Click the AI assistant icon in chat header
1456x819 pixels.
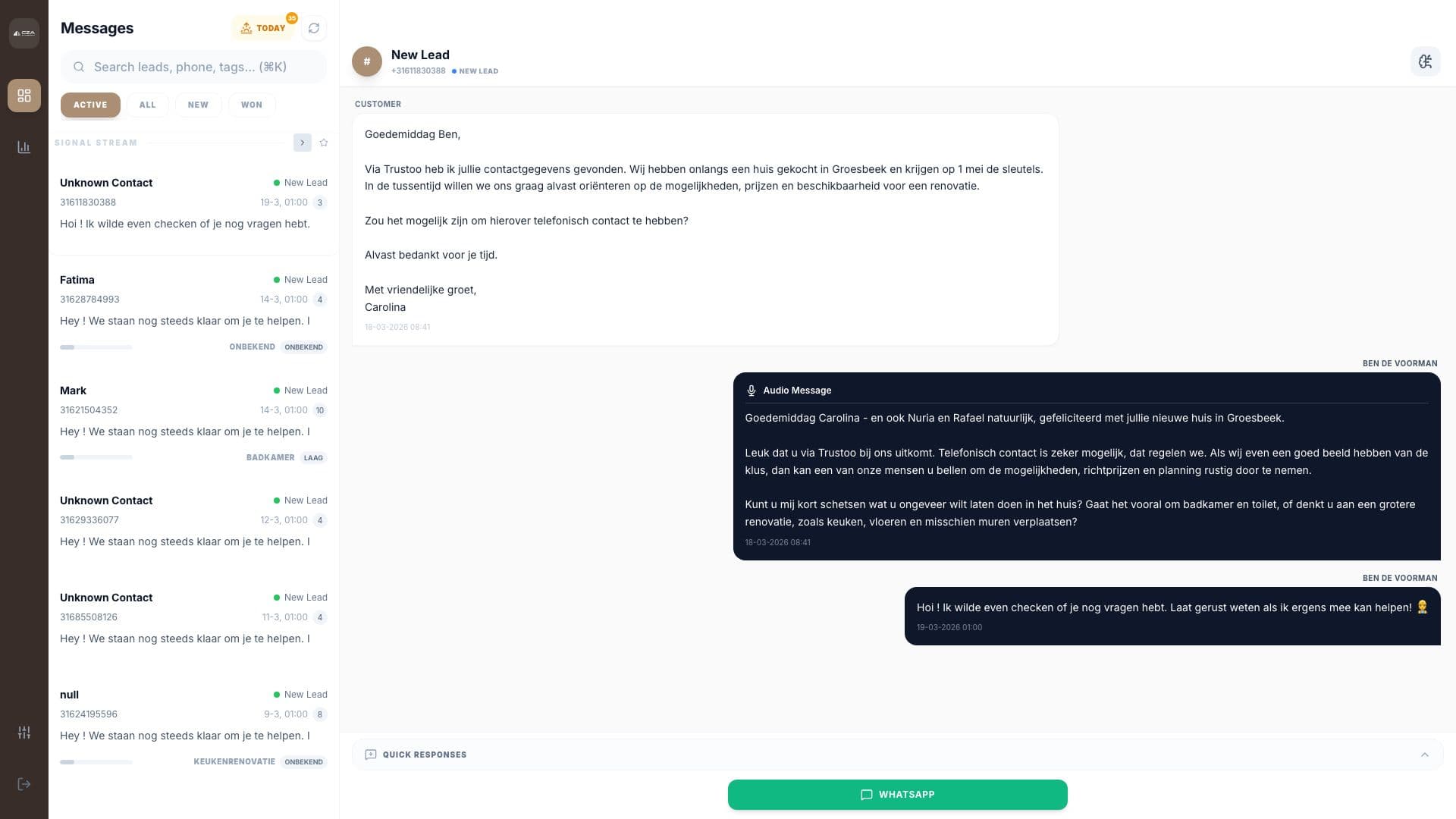pos(1425,61)
